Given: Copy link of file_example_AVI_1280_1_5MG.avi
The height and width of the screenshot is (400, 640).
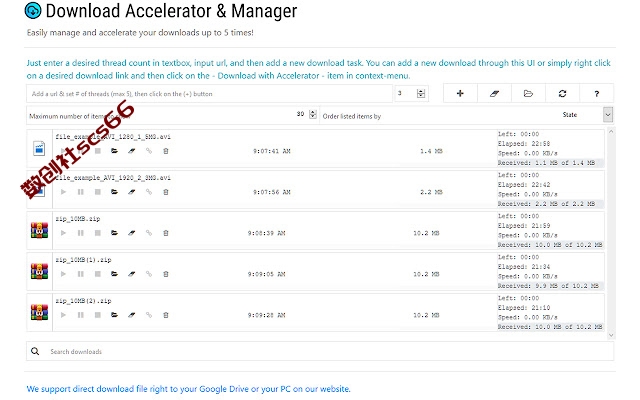Looking at the screenshot, I should click(x=149, y=151).
